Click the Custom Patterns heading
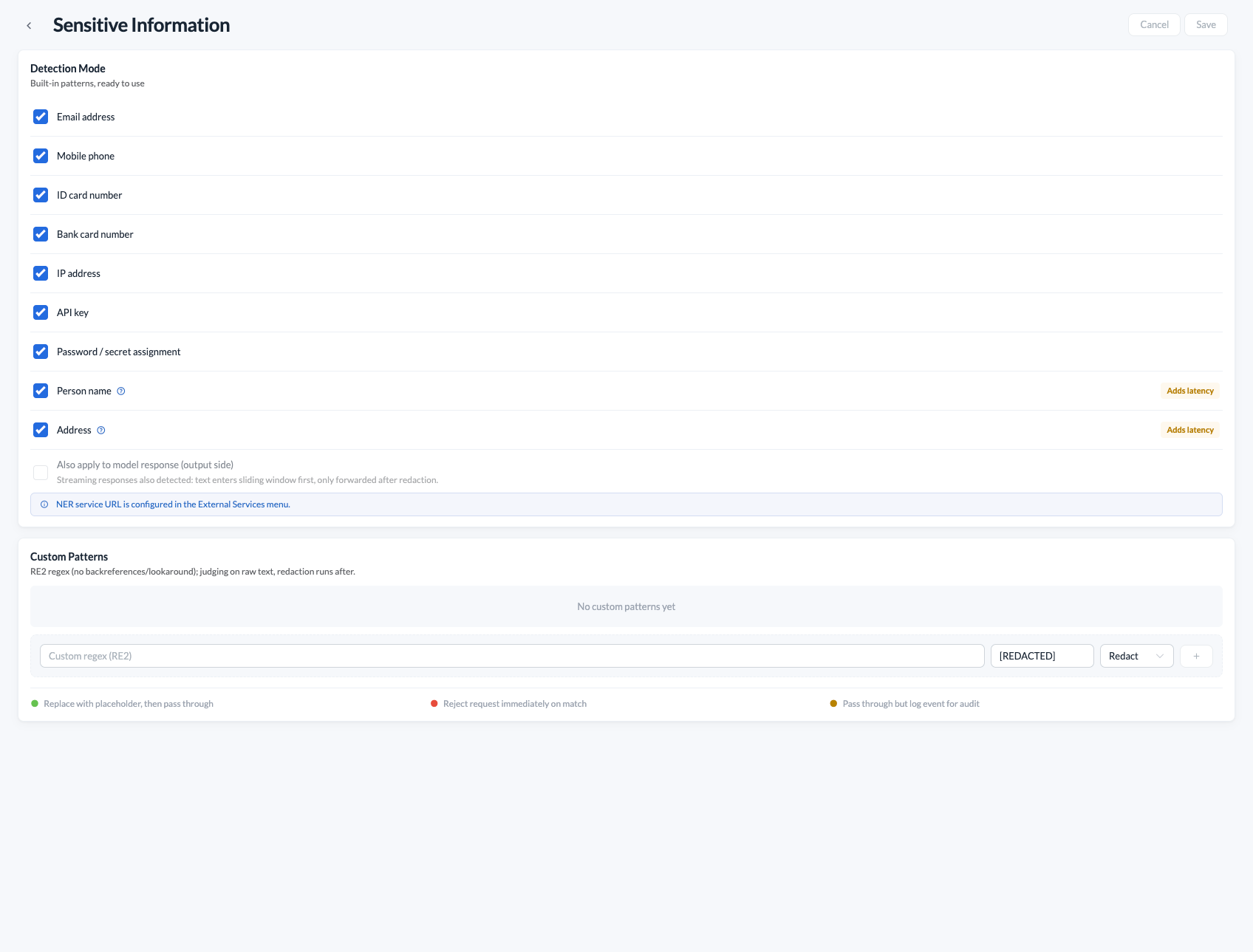This screenshot has width=1253, height=952. click(69, 557)
